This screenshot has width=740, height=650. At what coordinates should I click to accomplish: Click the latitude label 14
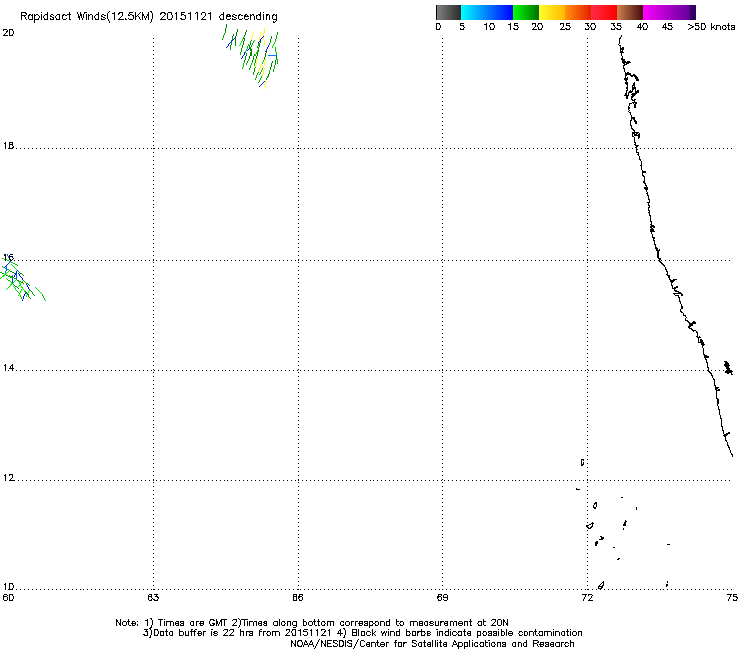(x=8, y=368)
